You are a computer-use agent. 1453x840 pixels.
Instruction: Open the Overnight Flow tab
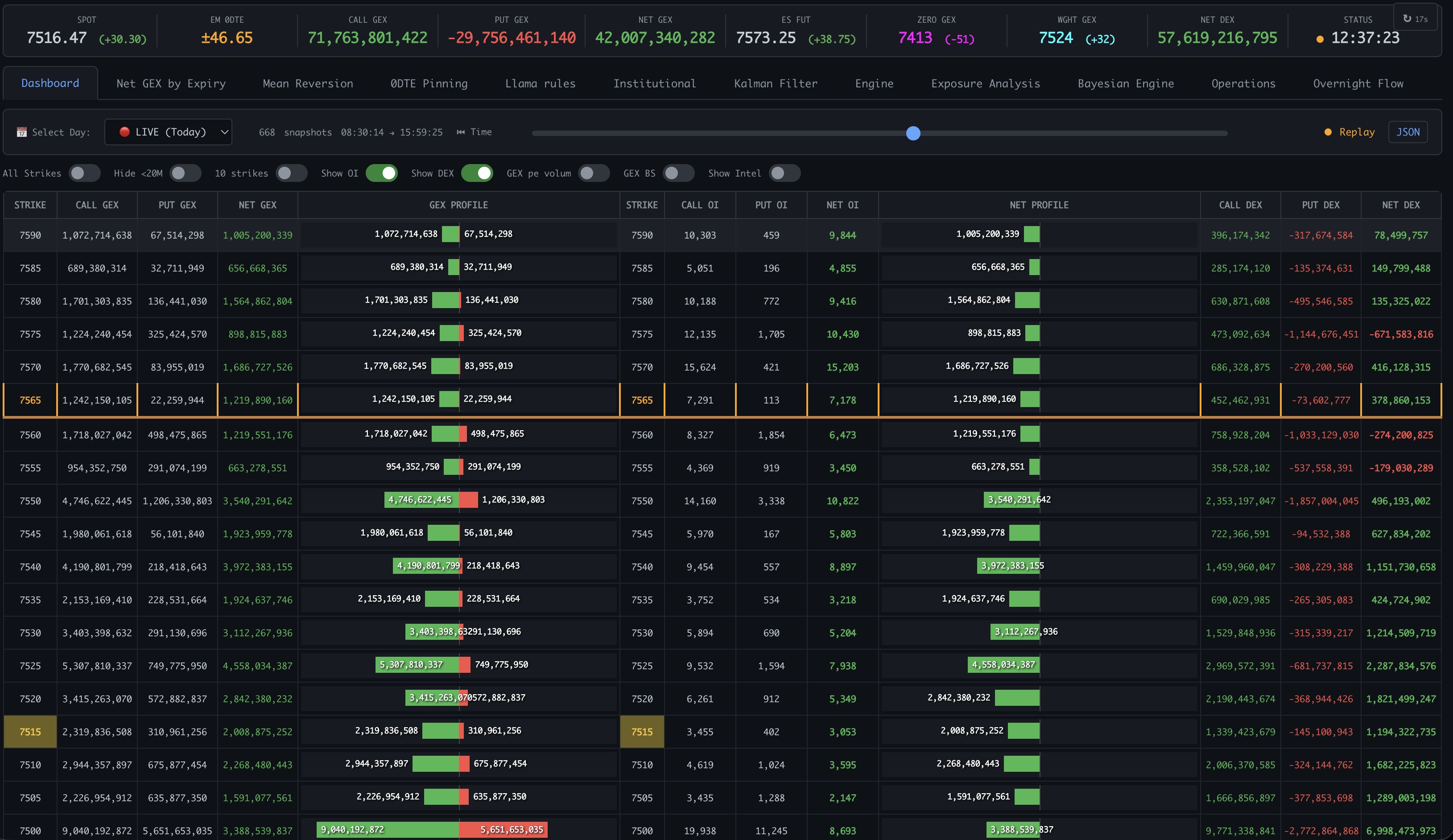point(1358,83)
